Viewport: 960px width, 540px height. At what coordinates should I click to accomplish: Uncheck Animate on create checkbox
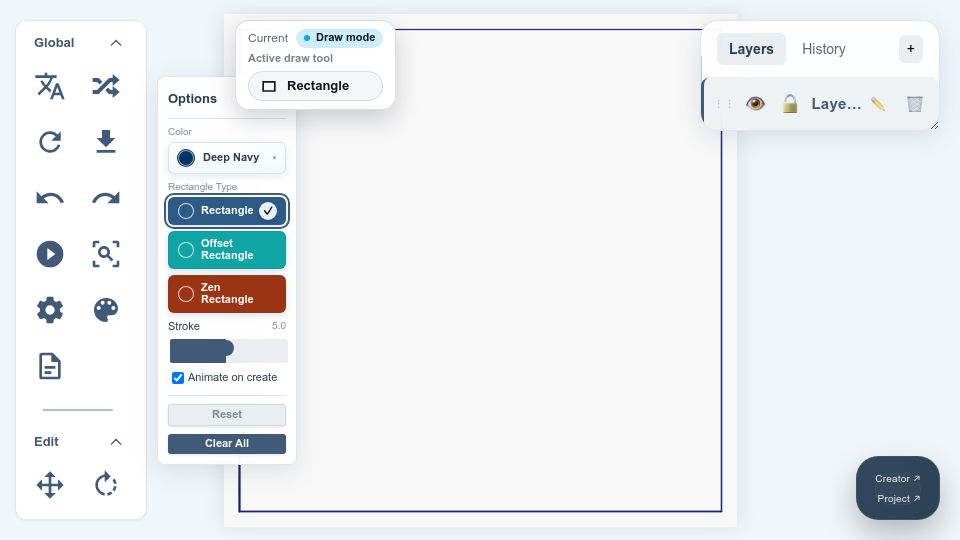(x=178, y=378)
